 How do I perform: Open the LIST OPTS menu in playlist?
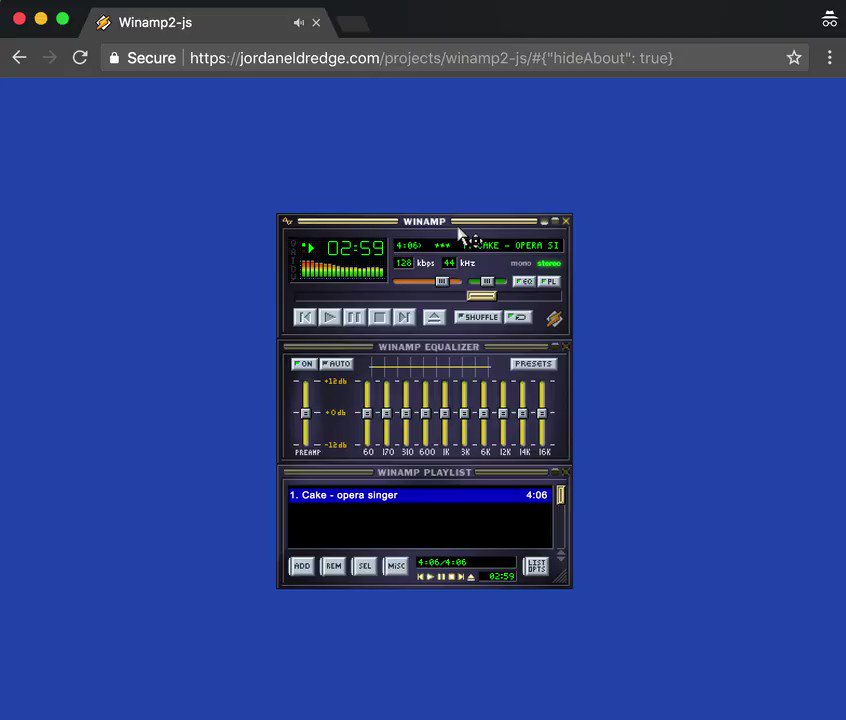point(536,566)
